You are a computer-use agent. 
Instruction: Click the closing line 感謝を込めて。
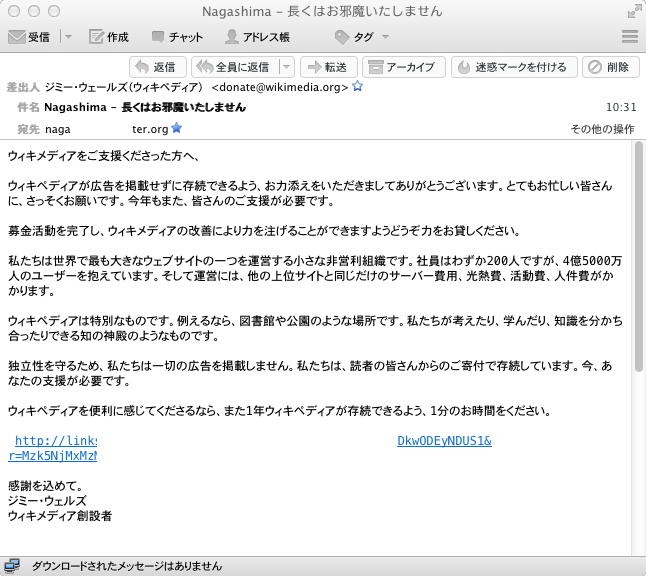coord(45,486)
